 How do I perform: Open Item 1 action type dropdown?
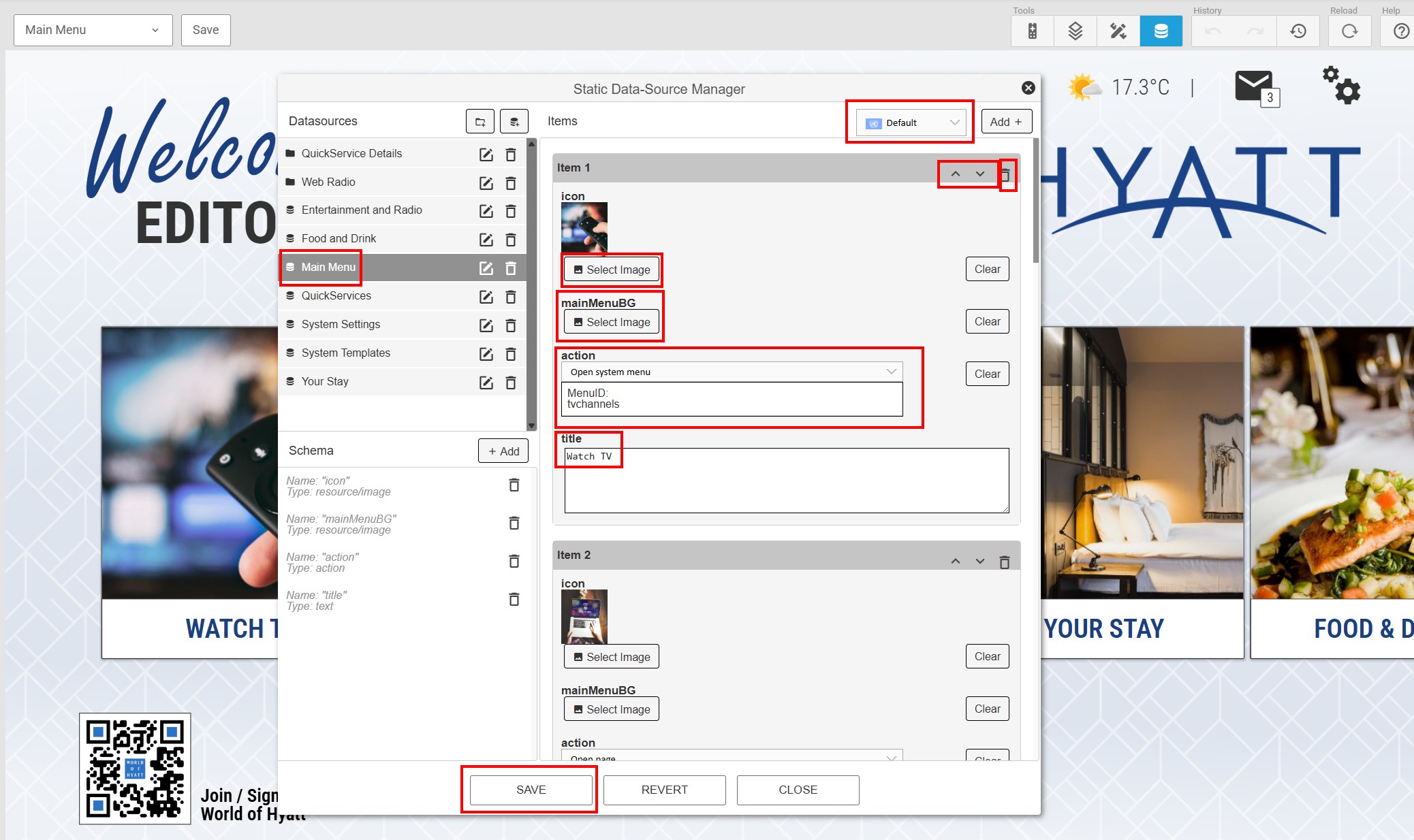(732, 372)
